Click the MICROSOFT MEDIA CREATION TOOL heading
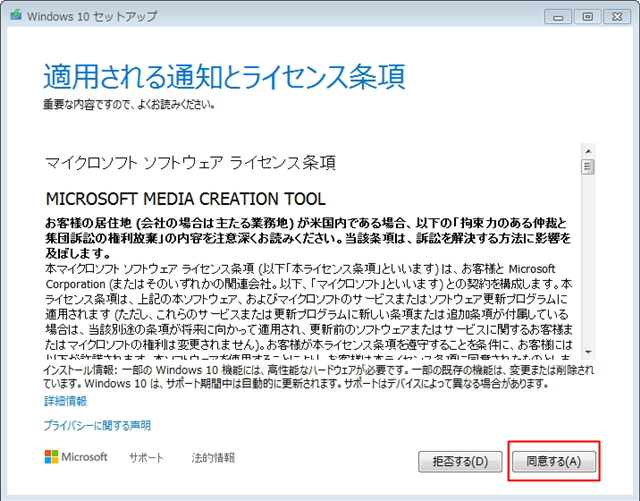The image size is (640, 501). click(186, 199)
